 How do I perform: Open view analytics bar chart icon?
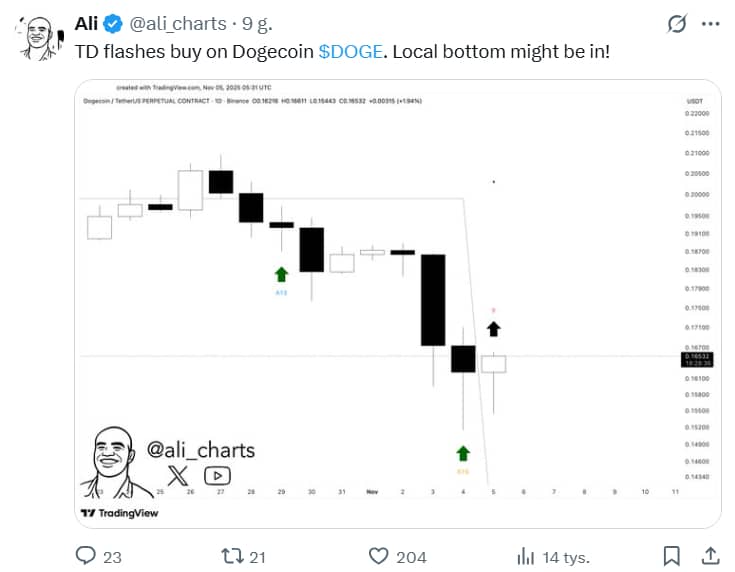(525, 556)
